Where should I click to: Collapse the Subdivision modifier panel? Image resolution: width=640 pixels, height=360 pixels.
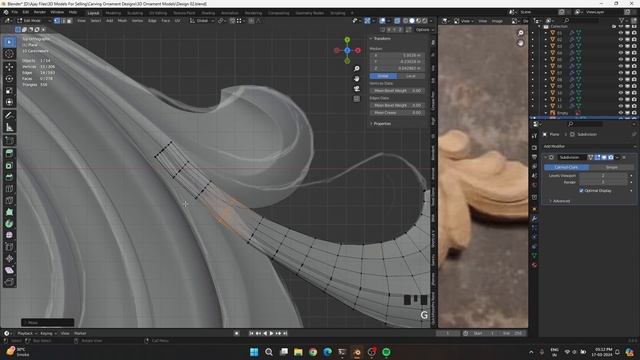coord(546,158)
